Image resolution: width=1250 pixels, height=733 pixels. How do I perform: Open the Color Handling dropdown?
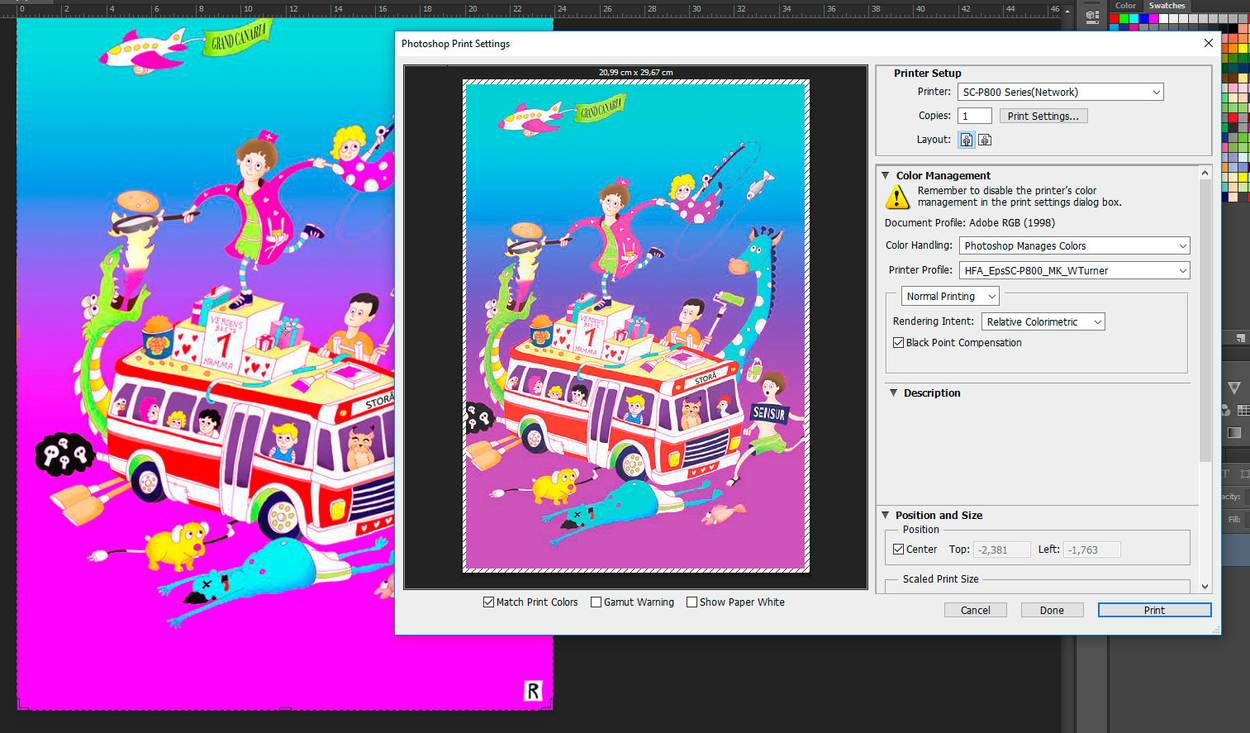[1074, 245]
